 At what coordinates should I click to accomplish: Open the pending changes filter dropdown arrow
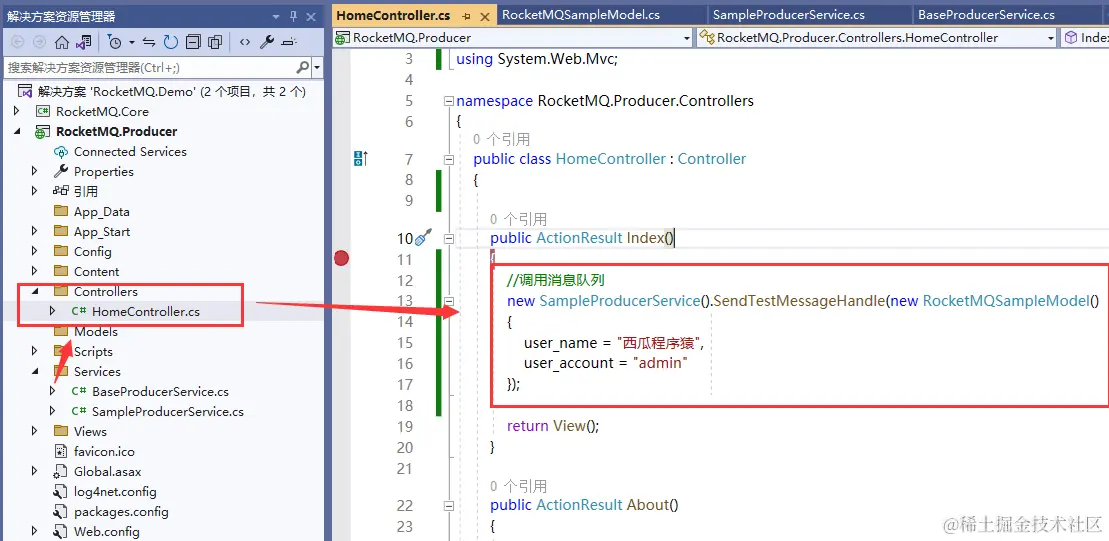132,42
